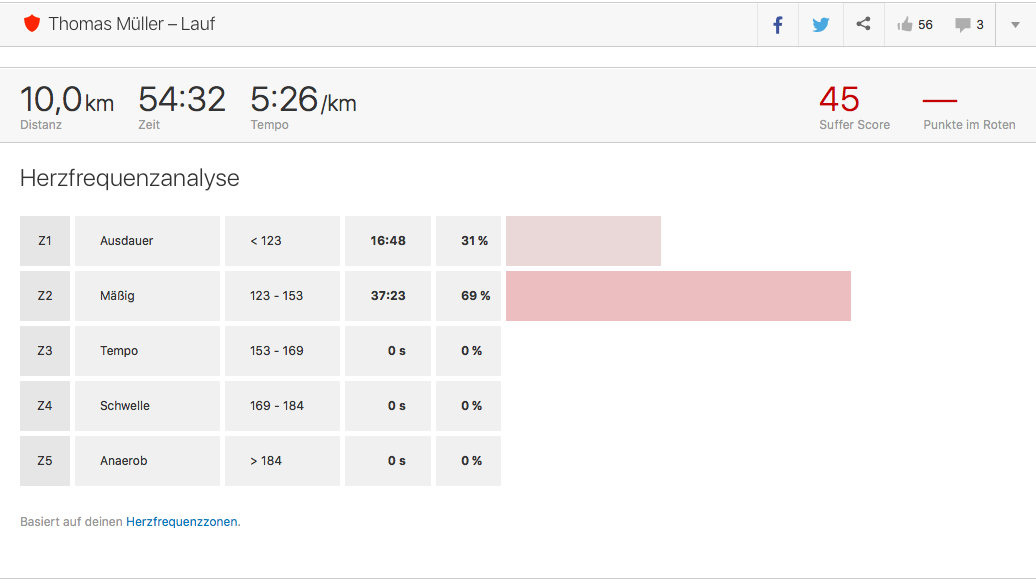This screenshot has height=582, width=1036.
Task: Click the orange Strava shield badge
Action: [x=32, y=24]
